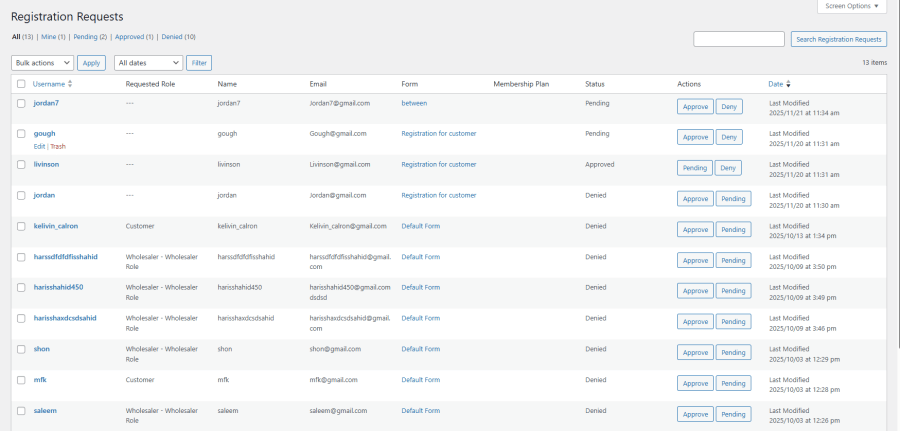Image resolution: width=900 pixels, height=431 pixels.
Task: Check the kelivin_calron row checkbox
Action: tap(21, 226)
